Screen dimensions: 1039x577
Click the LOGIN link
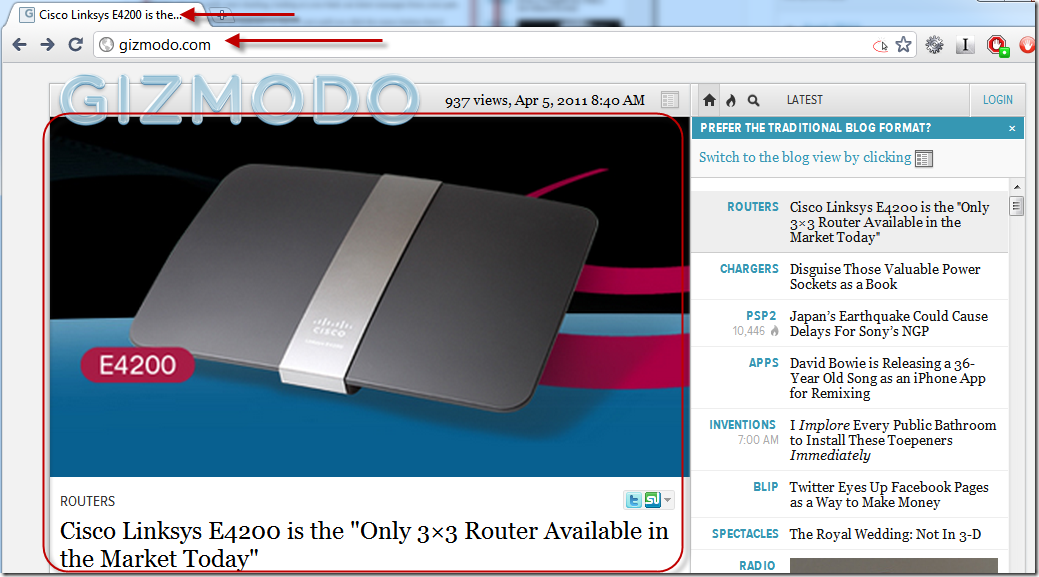click(x=997, y=100)
